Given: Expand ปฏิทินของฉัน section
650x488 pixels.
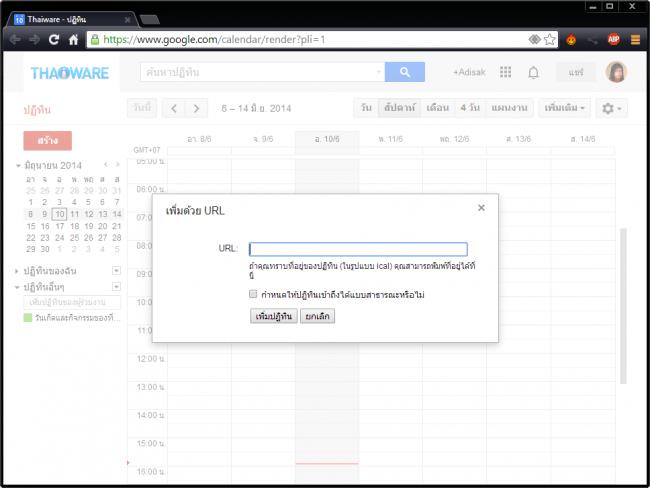Looking at the screenshot, I should [17, 271].
